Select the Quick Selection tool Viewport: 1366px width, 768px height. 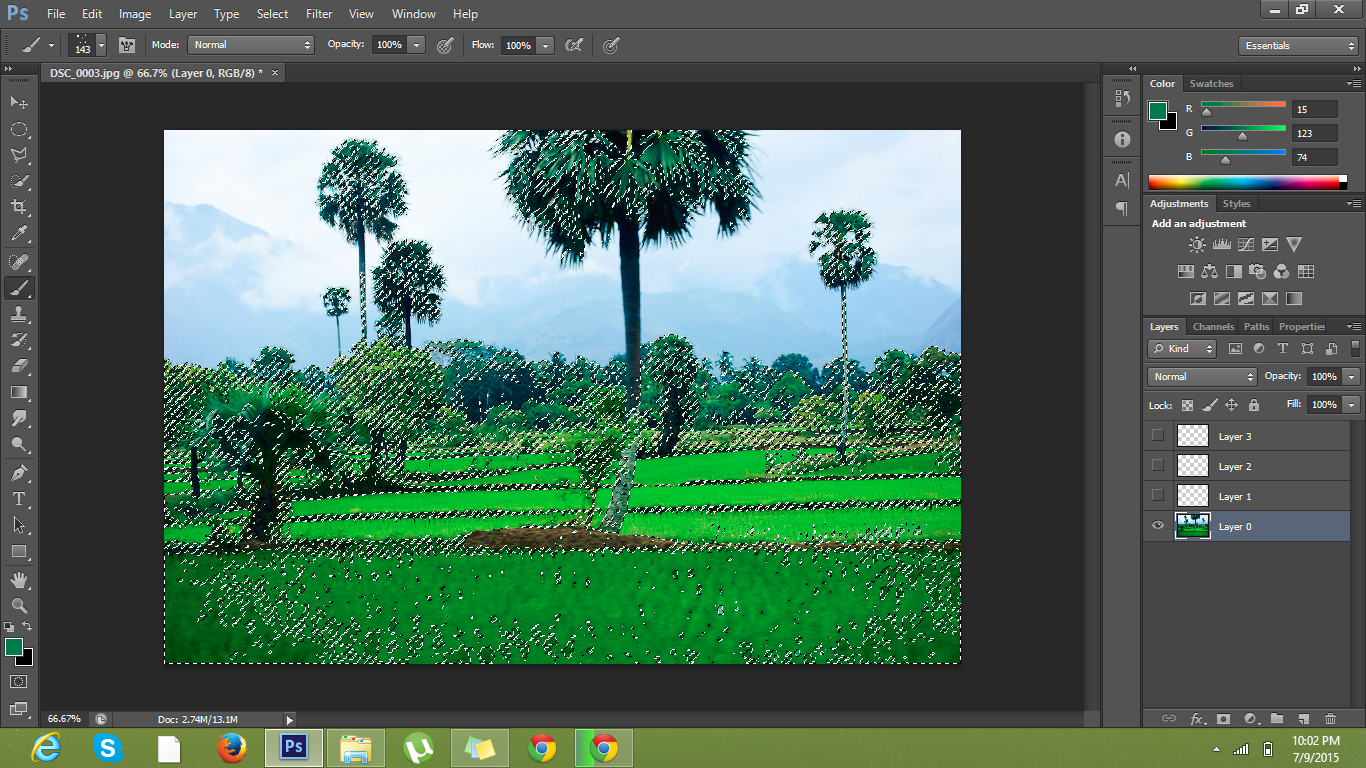tap(19, 181)
